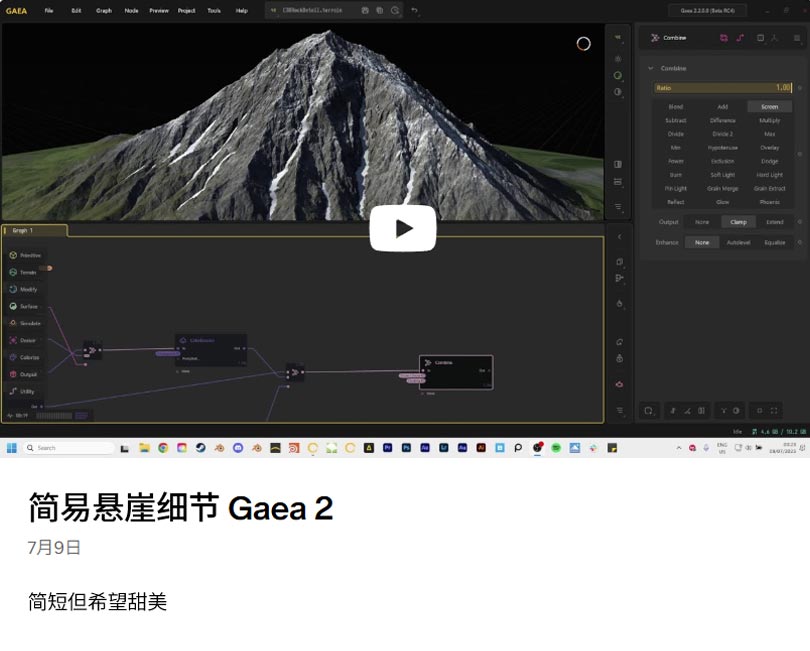Screen dimensions: 810x651
Task: Click the Output node category icon
Action: point(13,374)
